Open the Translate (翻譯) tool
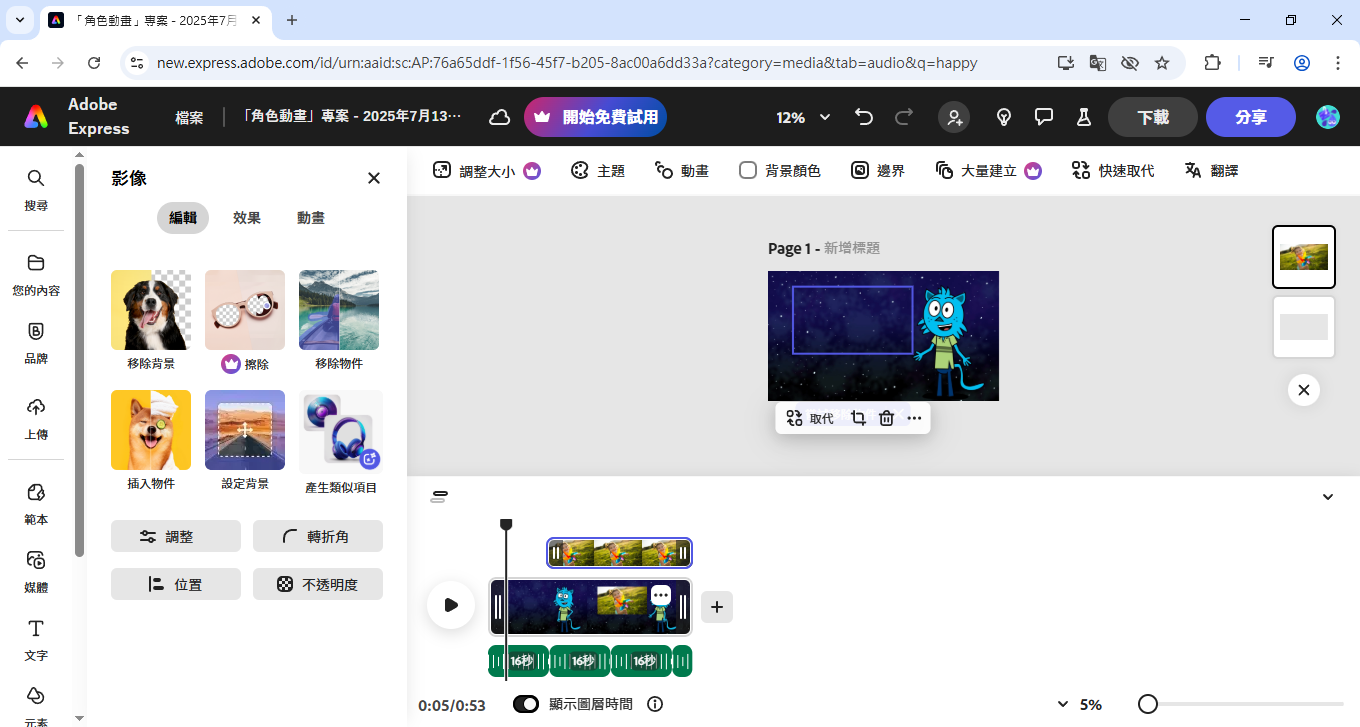Screen dimensions: 1360x727 point(1211,171)
